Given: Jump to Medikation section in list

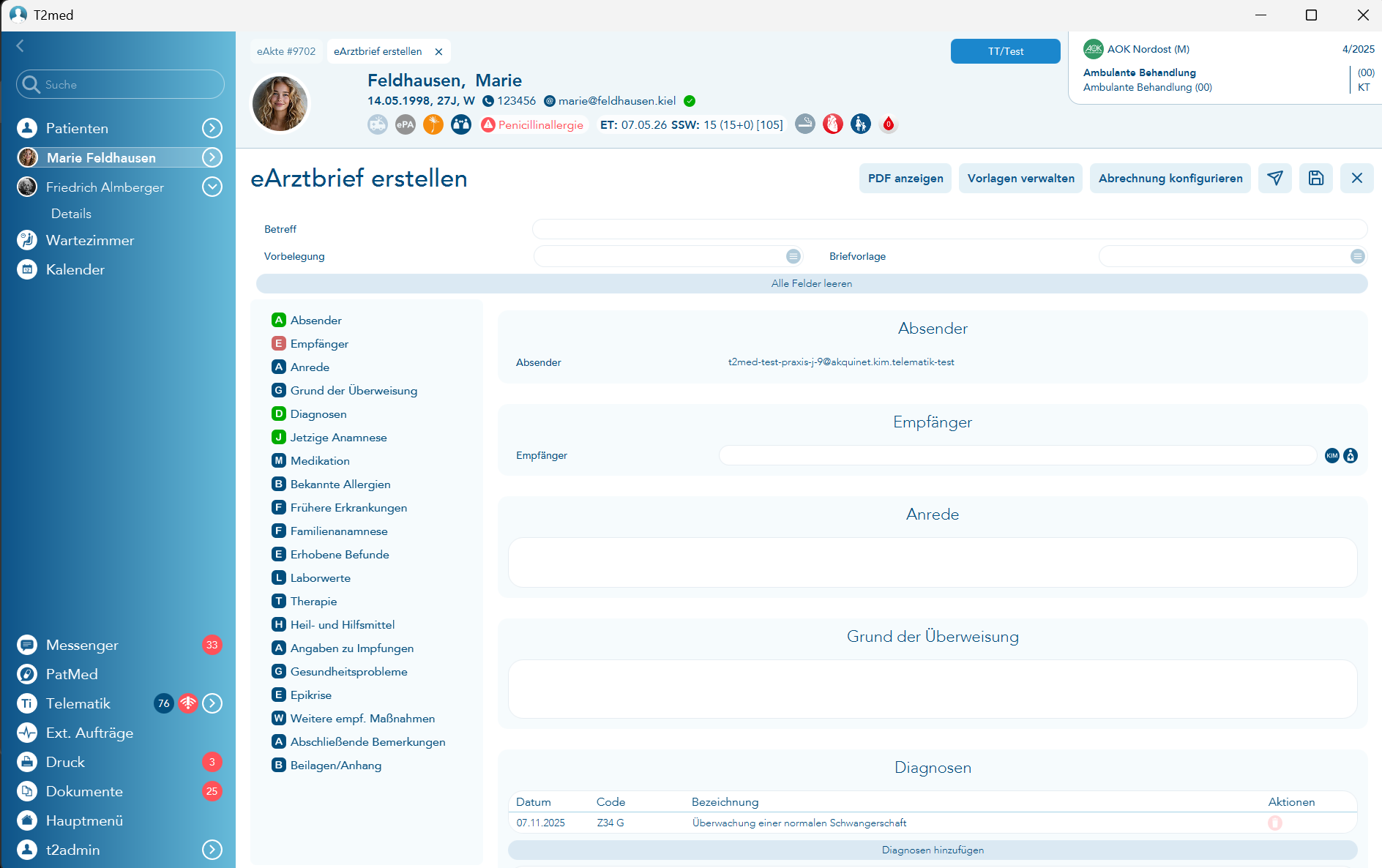Looking at the screenshot, I should click(x=320, y=461).
